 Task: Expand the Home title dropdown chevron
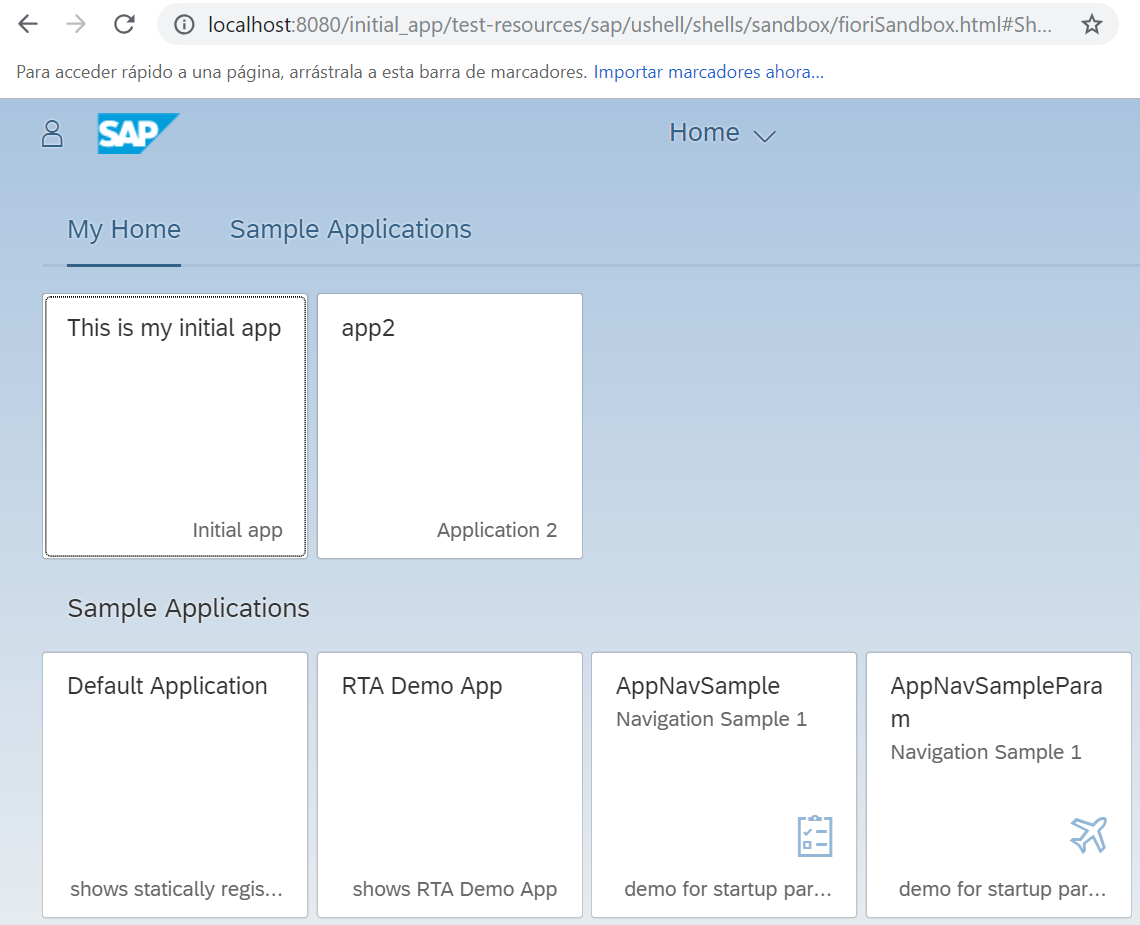click(765, 134)
